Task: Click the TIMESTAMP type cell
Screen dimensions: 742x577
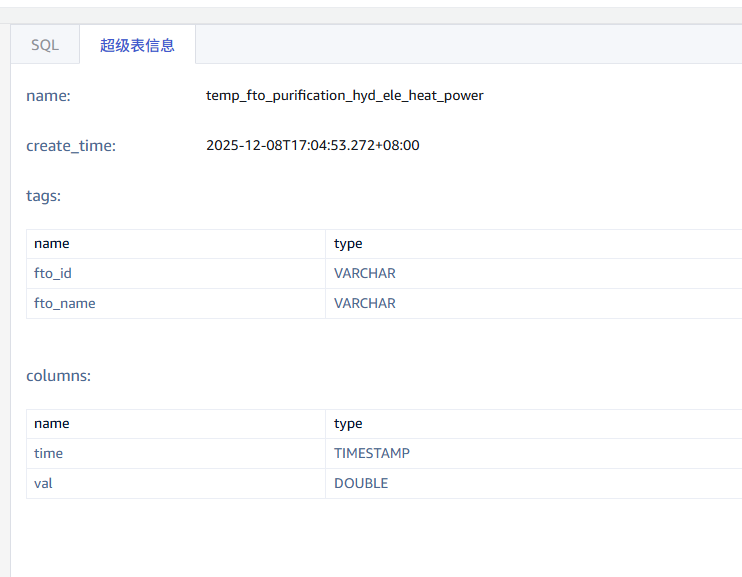Action: (372, 453)
